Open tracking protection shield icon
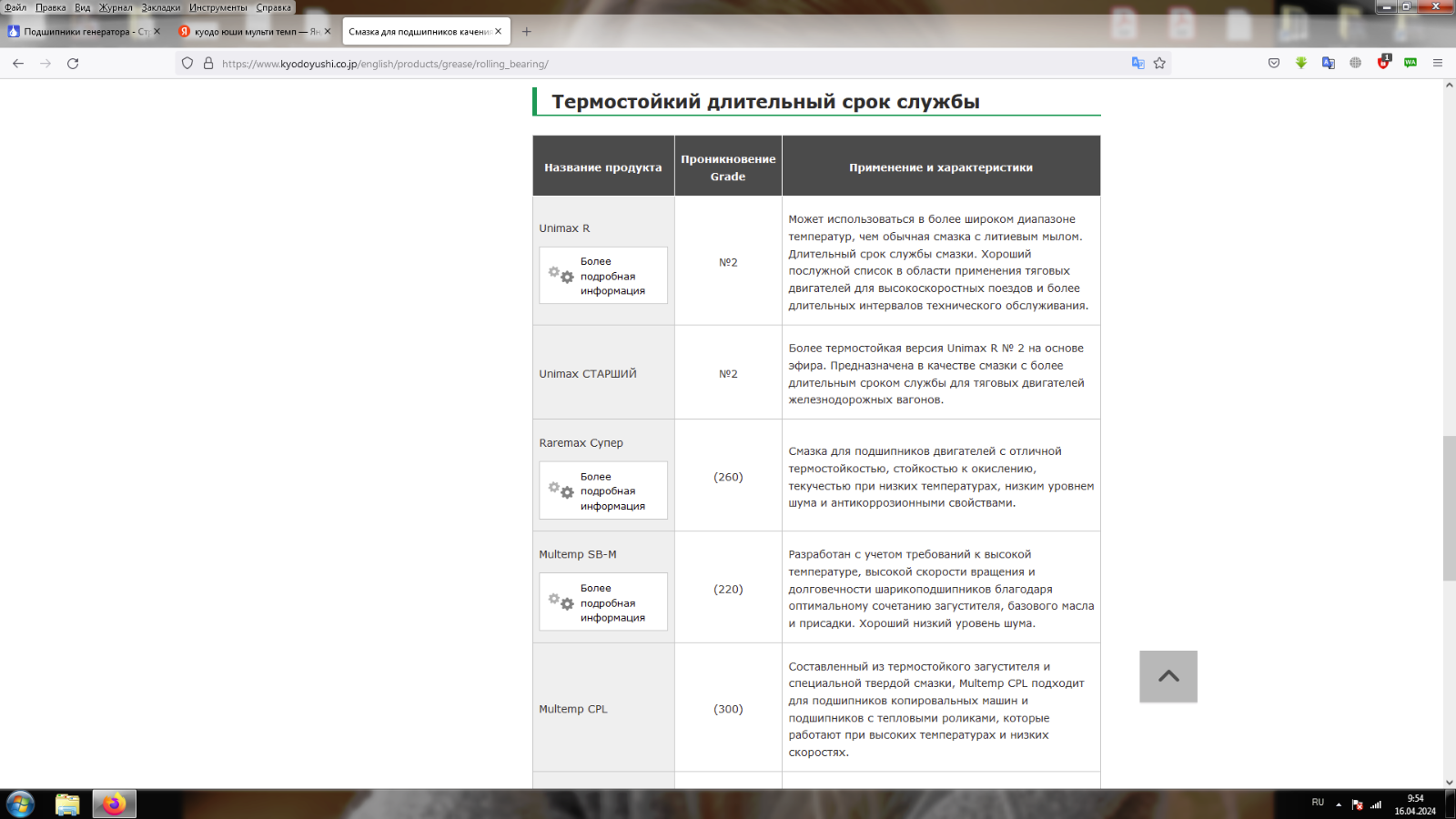 pos(187,64)
